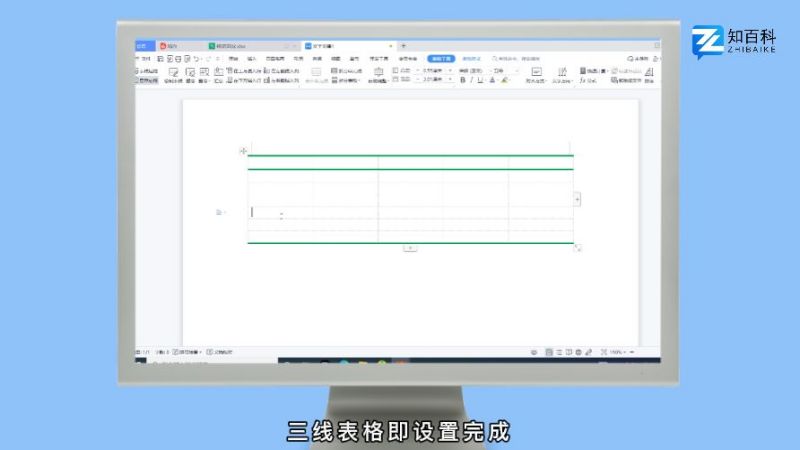Screen dimensions: 800x450
Task: Open the Quick Access customize arrow
Action: tap(217, 59)
